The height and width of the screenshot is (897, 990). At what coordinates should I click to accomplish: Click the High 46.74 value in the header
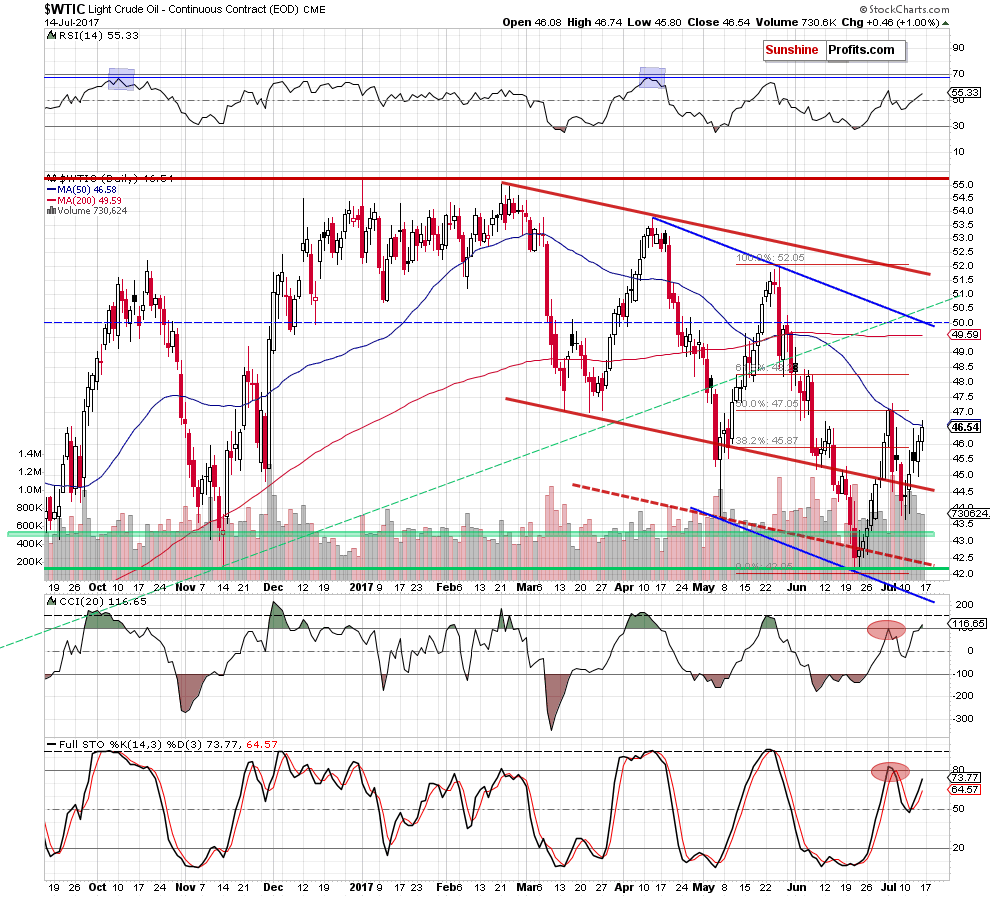594,22
